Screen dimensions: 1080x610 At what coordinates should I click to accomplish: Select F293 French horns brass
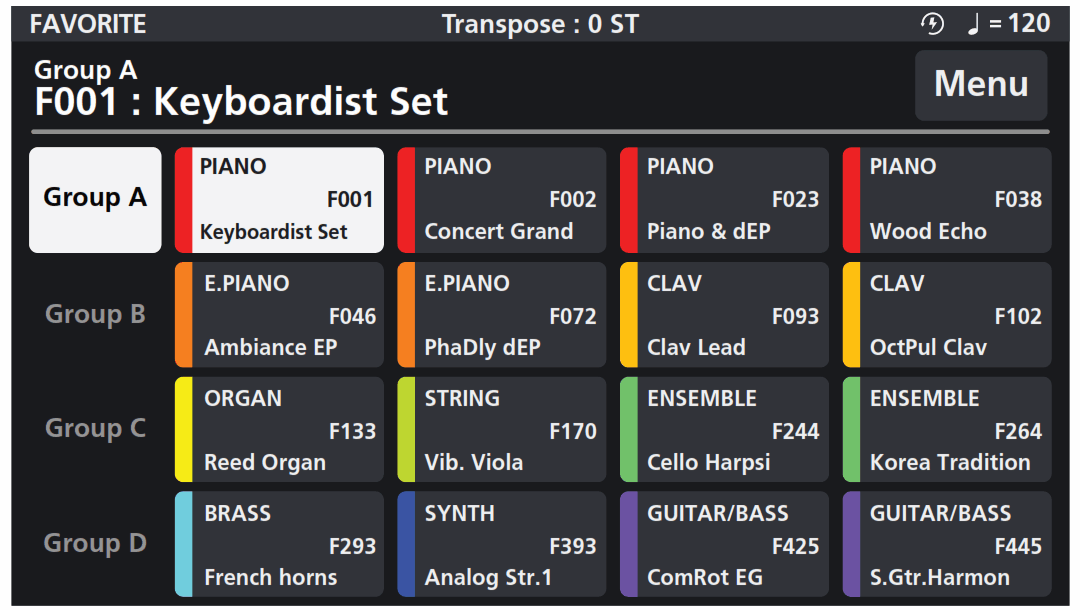(x=278, y=543)
